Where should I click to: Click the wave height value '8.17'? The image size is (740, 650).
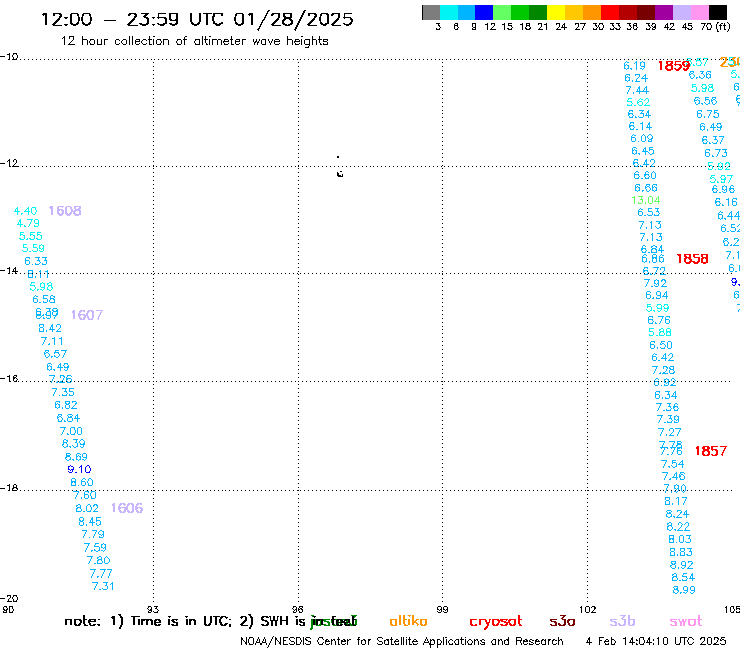click(676, 501)
